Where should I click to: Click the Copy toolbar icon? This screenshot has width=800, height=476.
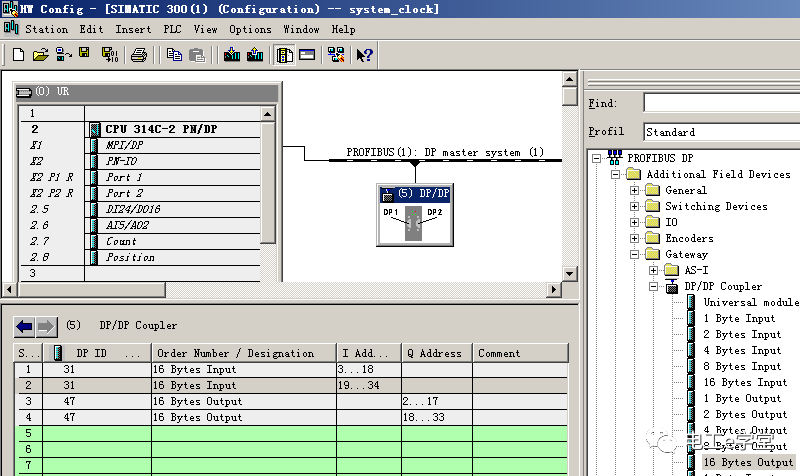click(174, 54)
